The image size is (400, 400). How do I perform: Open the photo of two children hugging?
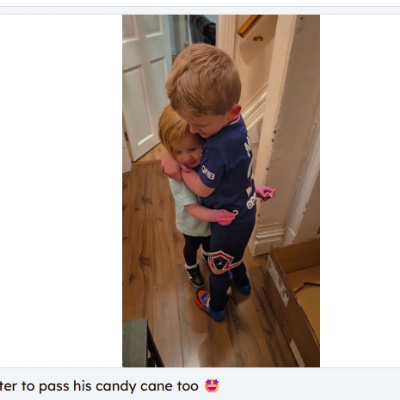[221, 191]
